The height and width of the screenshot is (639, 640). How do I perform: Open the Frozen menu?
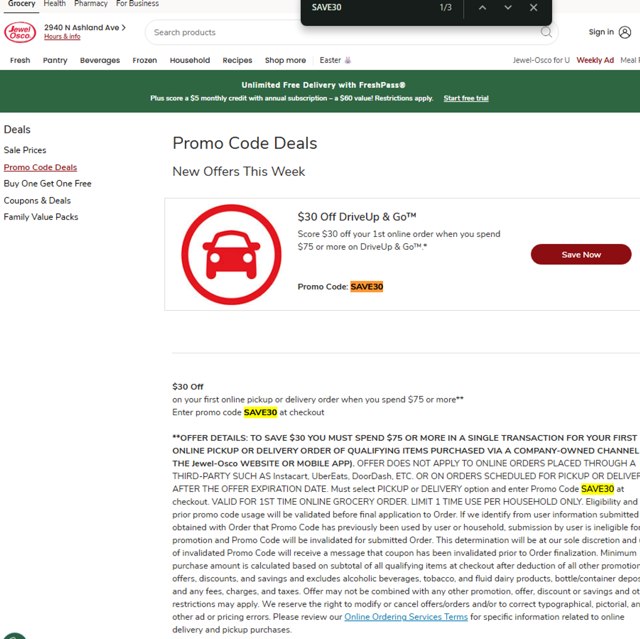pos(144,60)
